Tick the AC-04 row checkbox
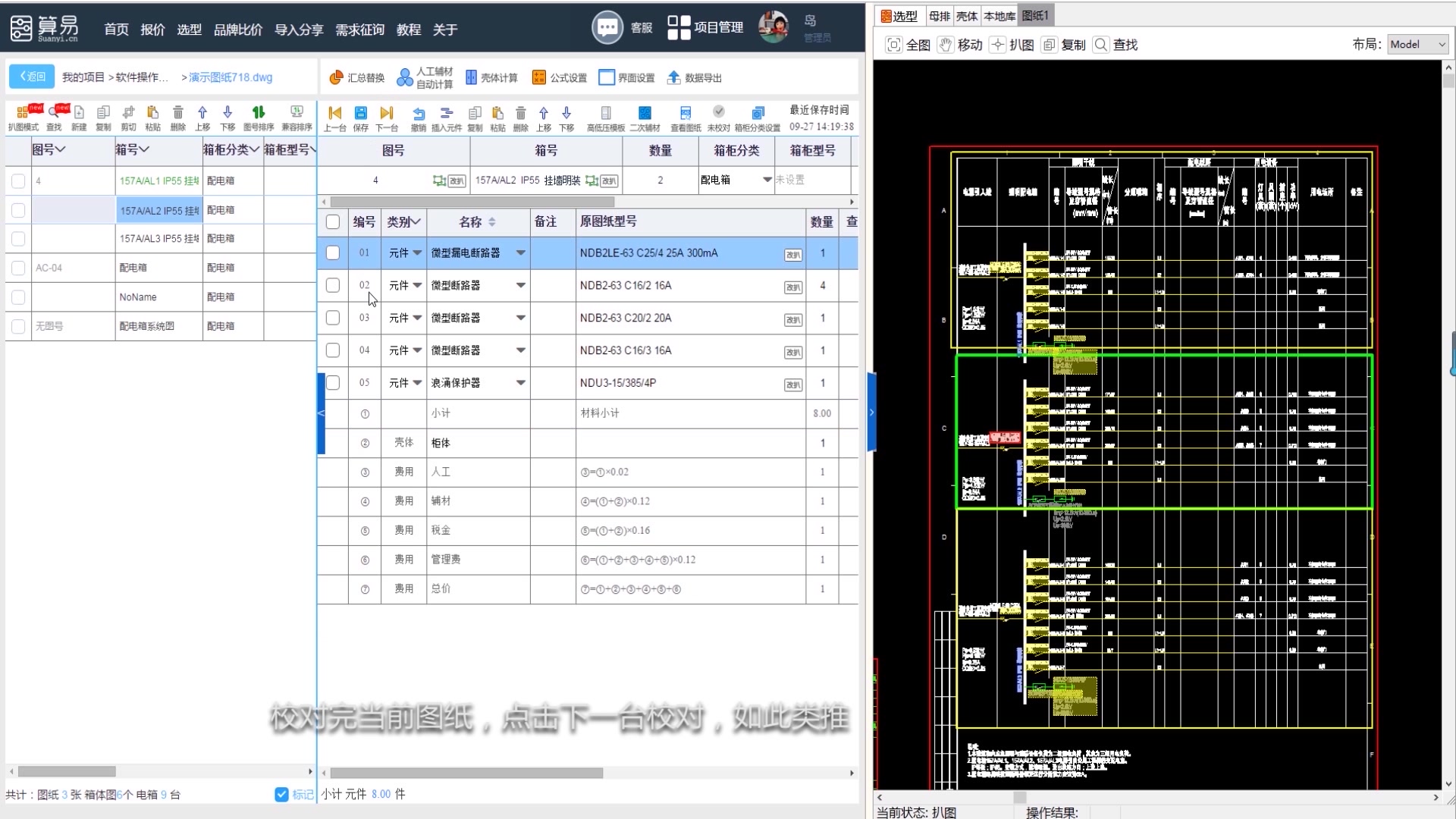This screenshot has width=1456, height=819. 18,268
